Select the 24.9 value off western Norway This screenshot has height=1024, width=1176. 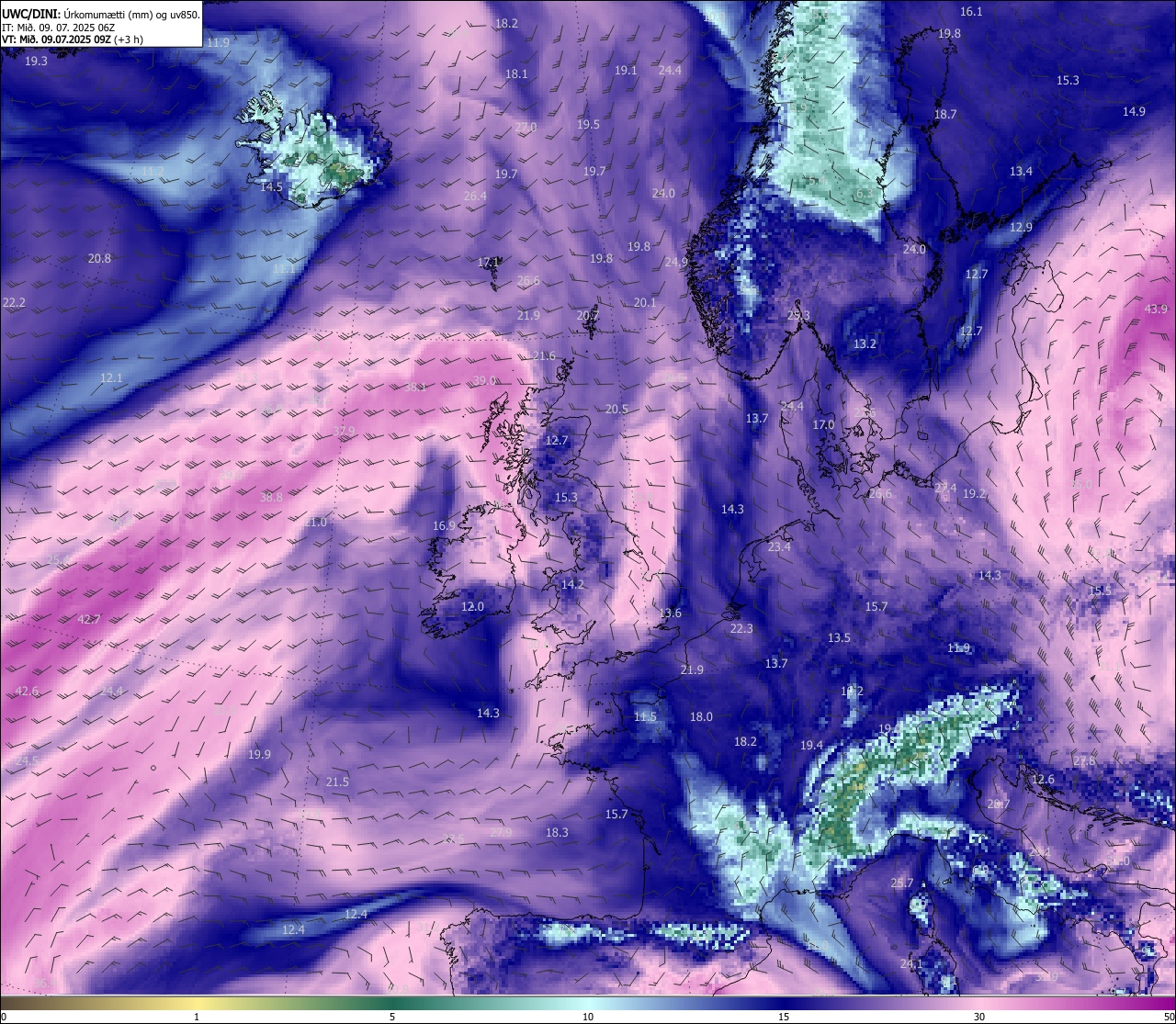[676, 263]
